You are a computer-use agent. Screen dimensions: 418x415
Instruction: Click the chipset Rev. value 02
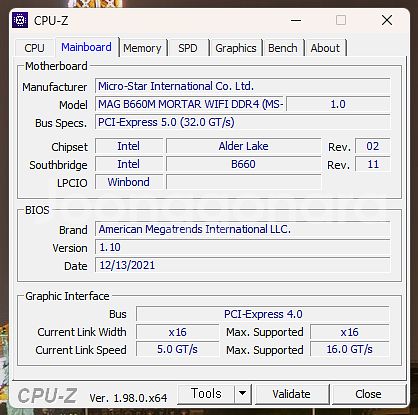point(373,146)
